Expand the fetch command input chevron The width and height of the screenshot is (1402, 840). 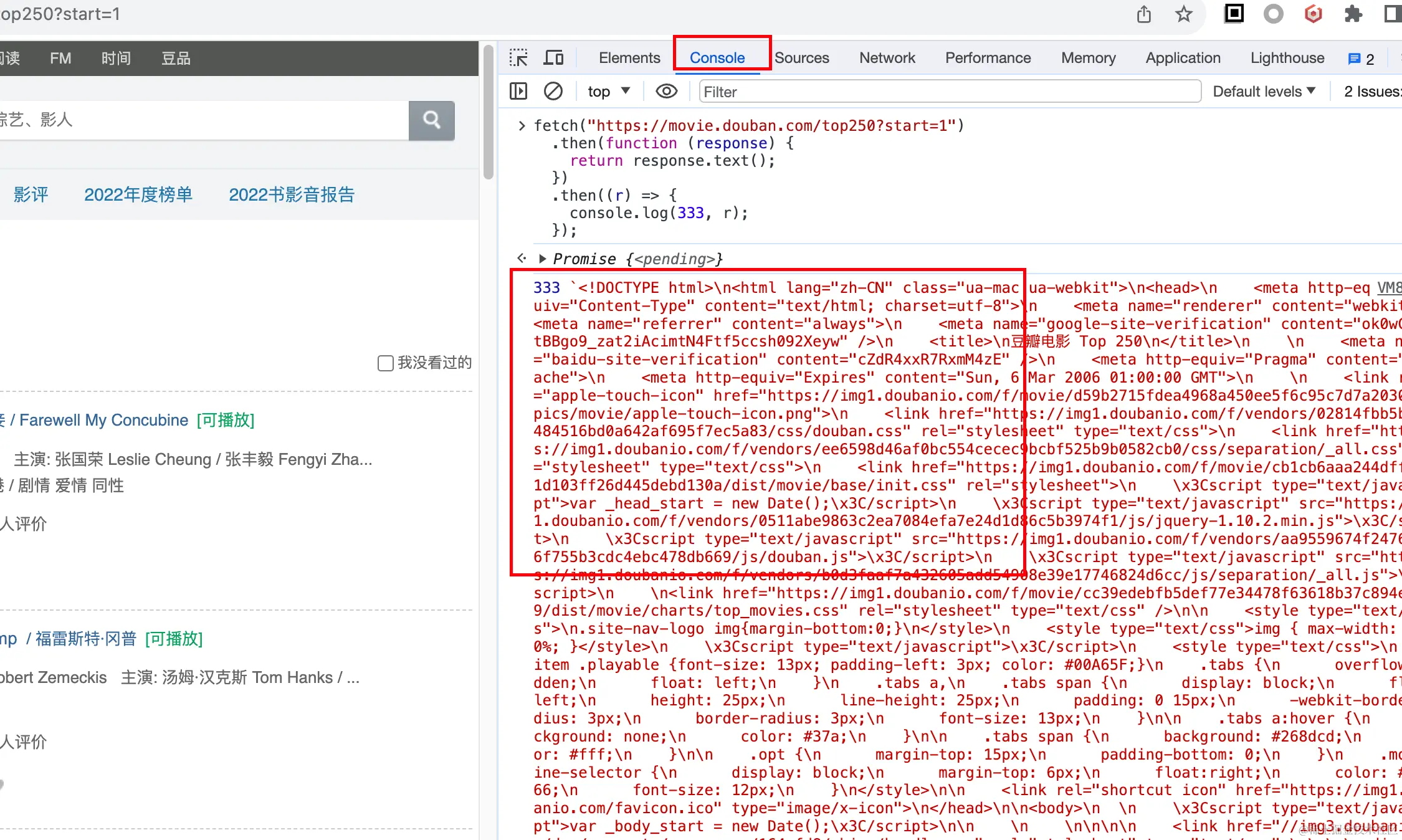coord(522,126)
